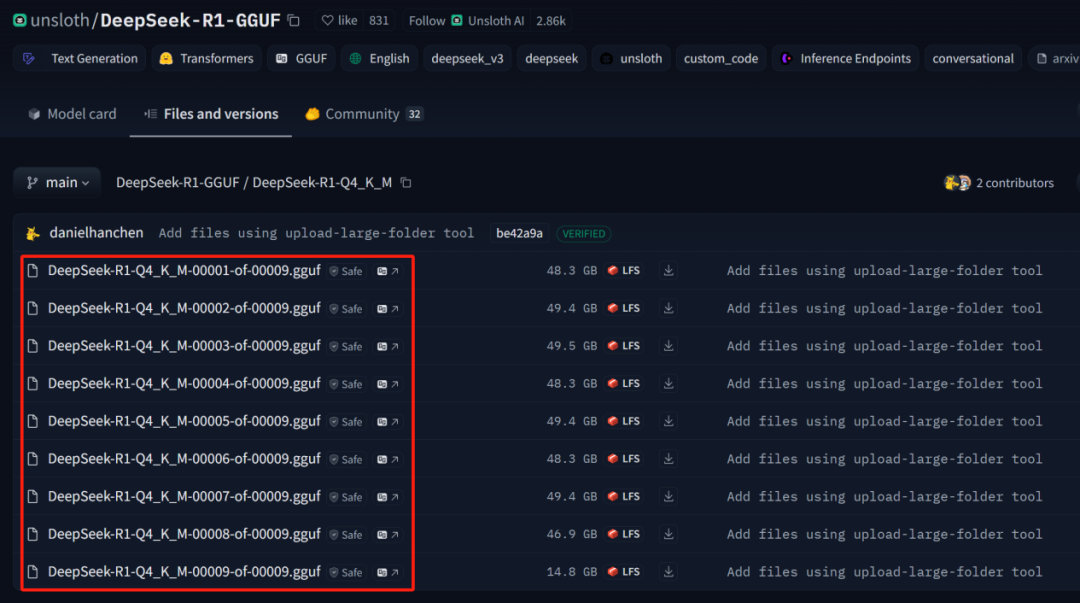The image size is (1080, 603).
Task: Download the 00004-of-00009 gguf file
Action: point(668,383)
